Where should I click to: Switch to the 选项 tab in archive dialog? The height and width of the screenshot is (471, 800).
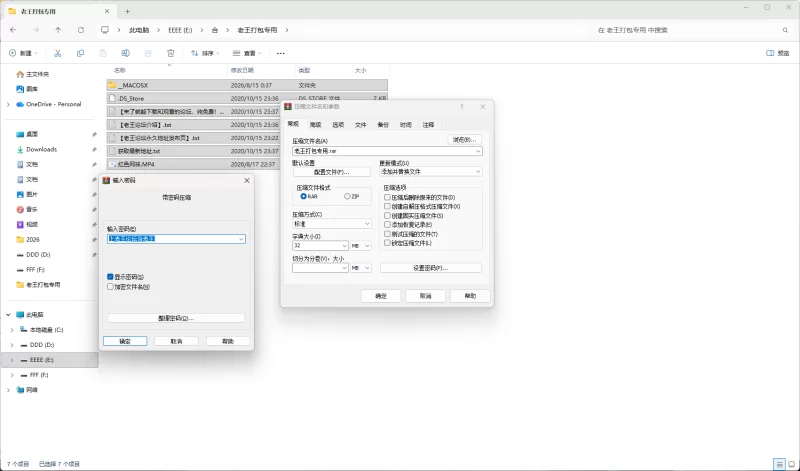coord(338,125)
